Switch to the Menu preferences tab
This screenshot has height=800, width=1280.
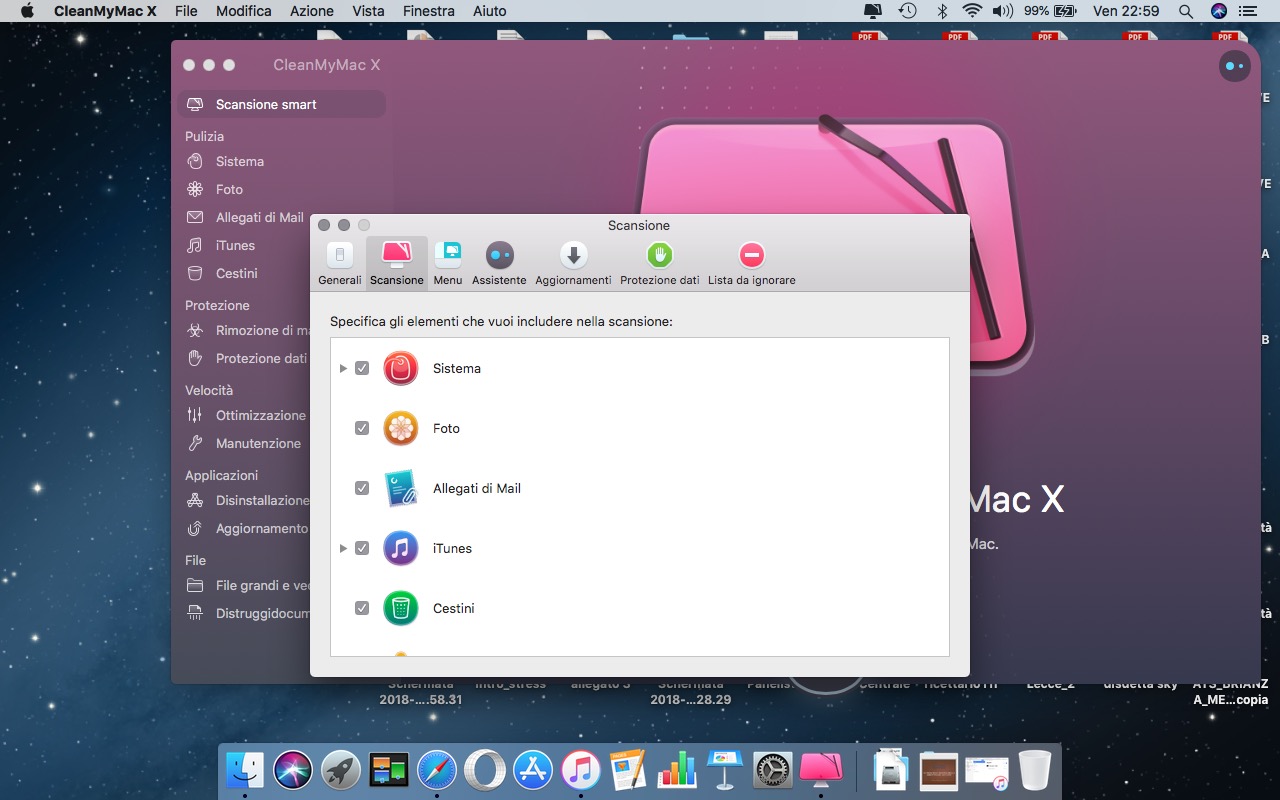[448, 264]
